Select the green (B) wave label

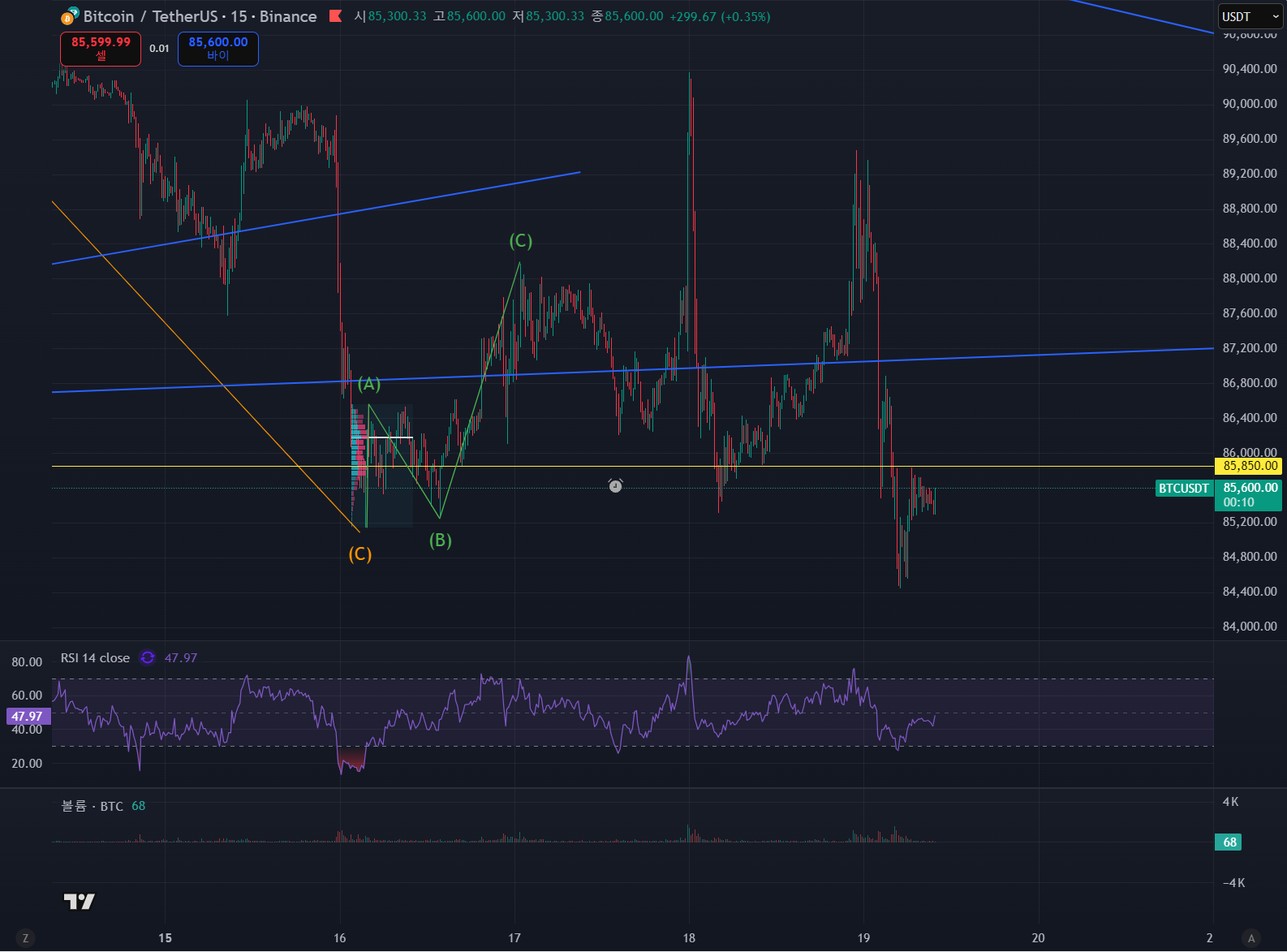point(441,541)
